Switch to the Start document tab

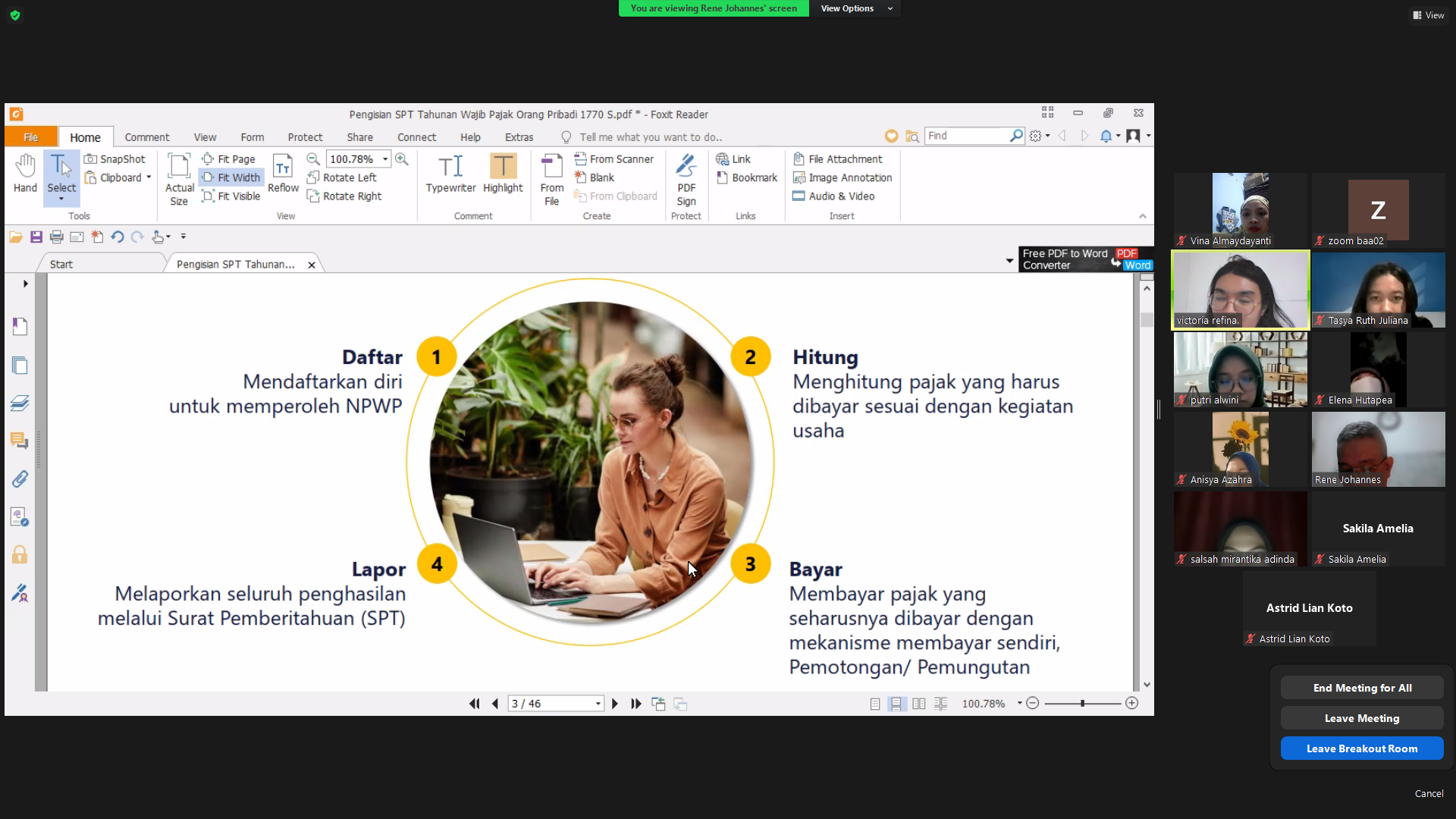(x=61, y=264)
